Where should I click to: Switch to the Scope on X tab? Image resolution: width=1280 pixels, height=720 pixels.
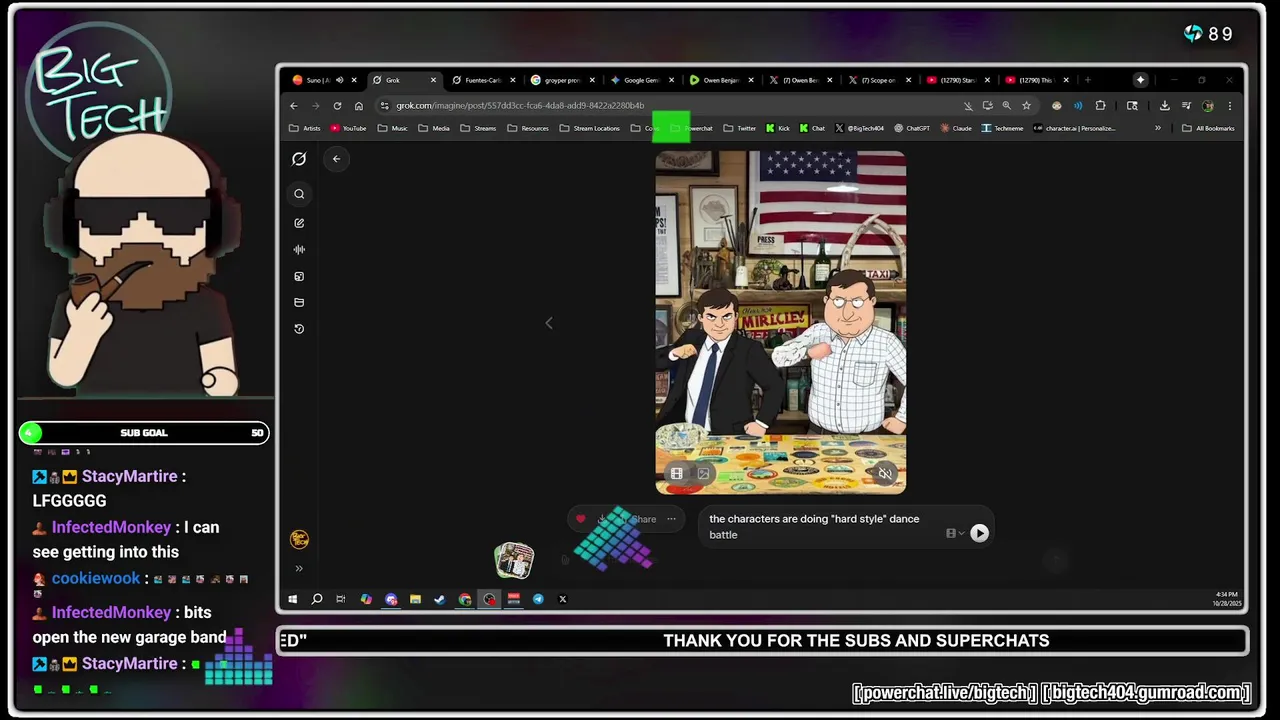coord(878,80)
